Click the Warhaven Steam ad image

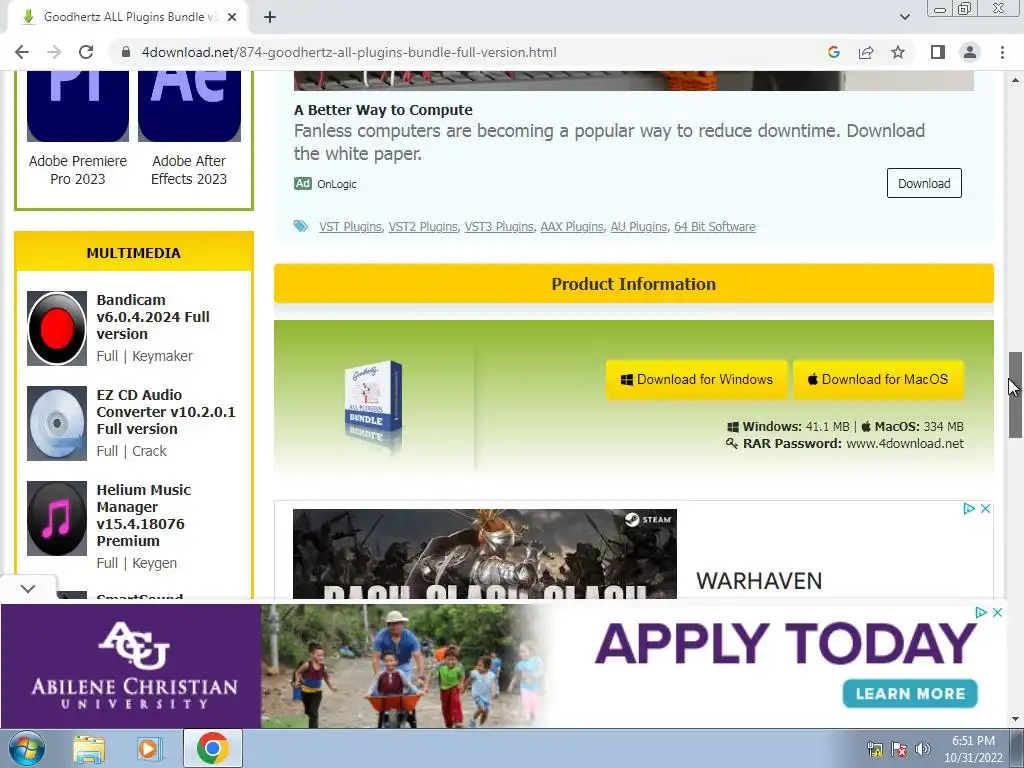coord(485,554)
